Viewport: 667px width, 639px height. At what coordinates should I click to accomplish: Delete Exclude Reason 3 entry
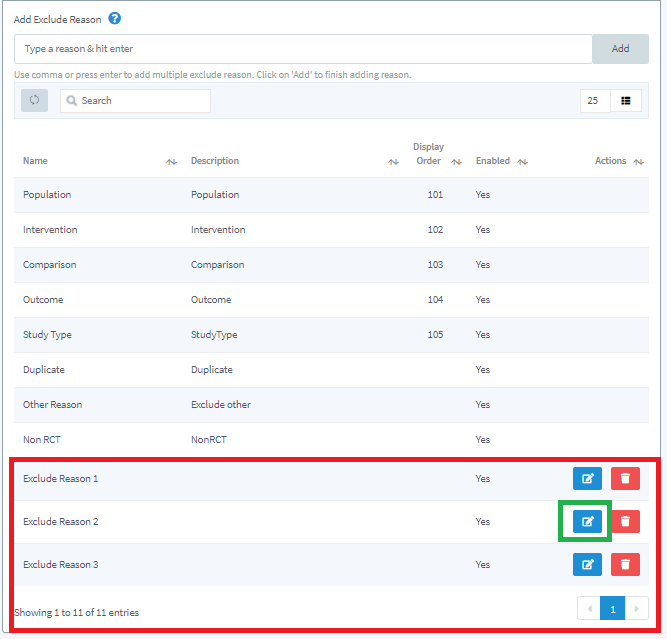(x=625, y=565)
